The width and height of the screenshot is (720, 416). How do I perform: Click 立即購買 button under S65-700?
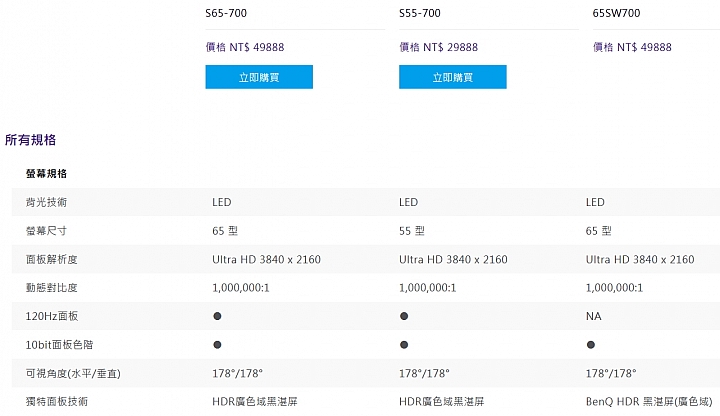point(259,77)
